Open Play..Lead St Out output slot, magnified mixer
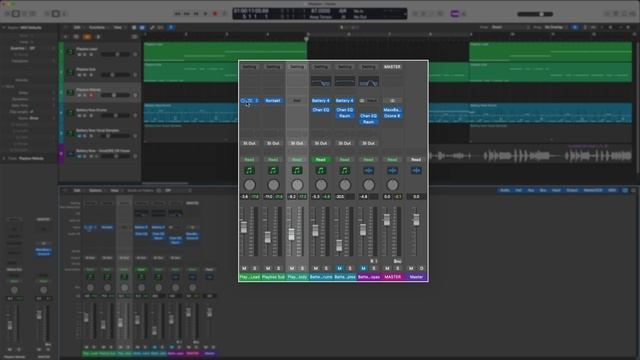The image size is (640, 360). pyautogui.click(x=249, y=143)
